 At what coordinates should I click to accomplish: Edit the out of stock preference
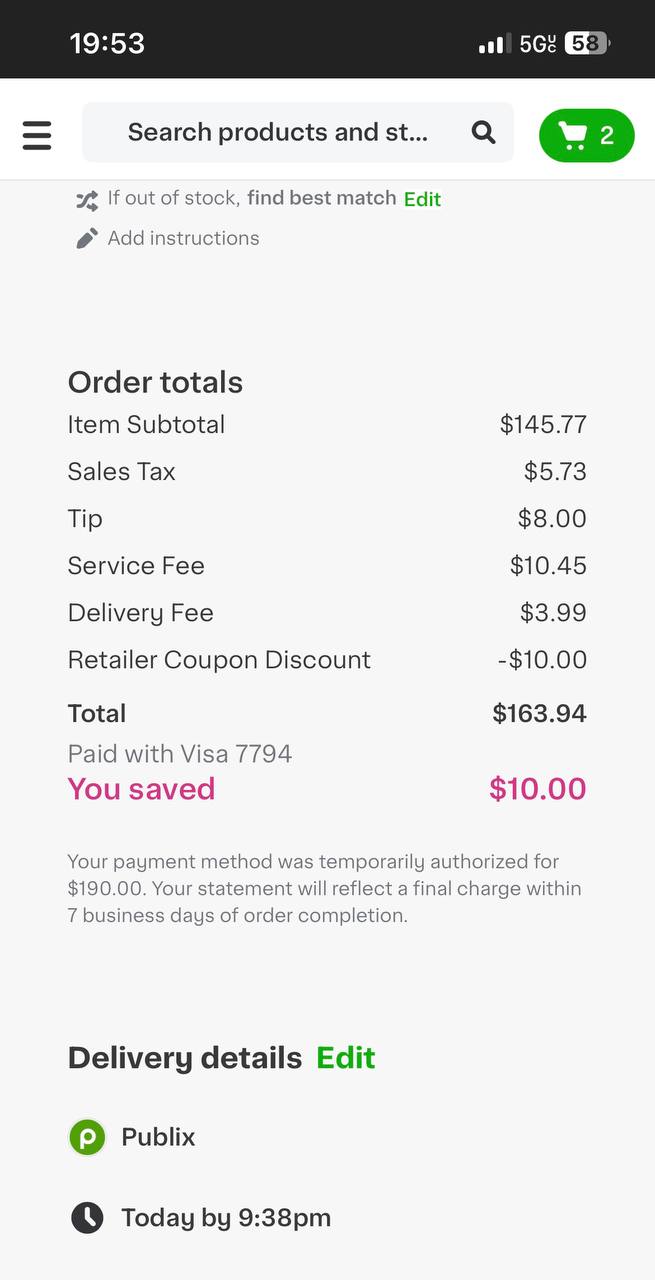click(x=422, y=199)
